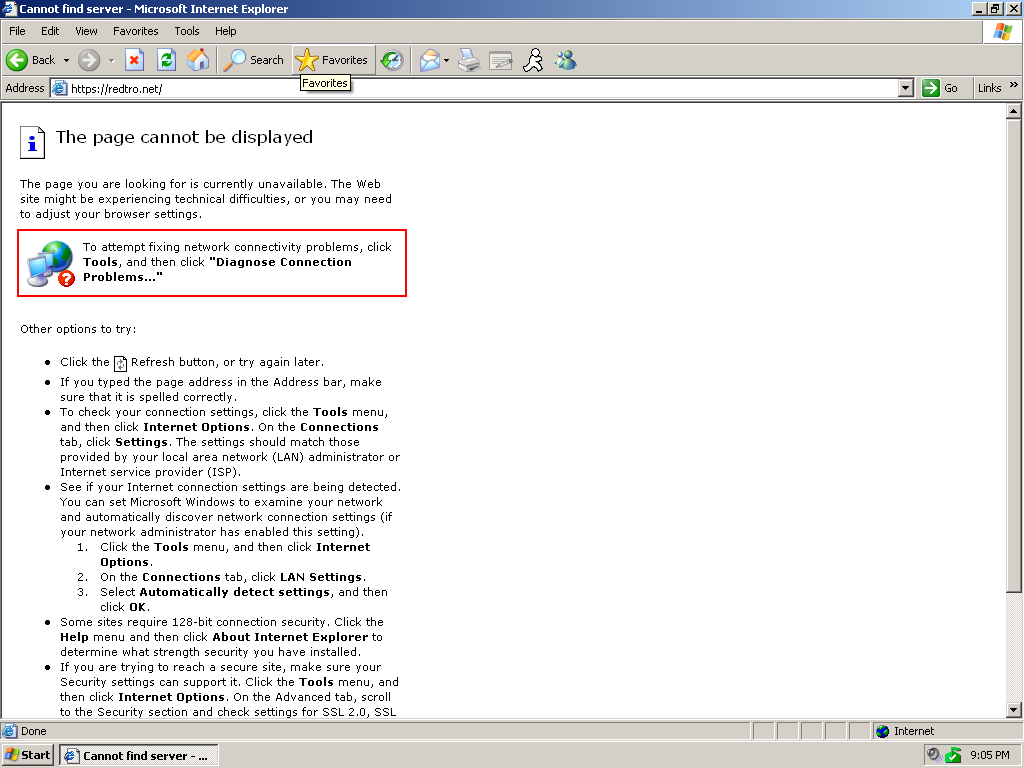Viewport: 1024px width, 768px height.
Task: Click the AIM running man icon
Action: pyautogui.click(x=534, y=60)
